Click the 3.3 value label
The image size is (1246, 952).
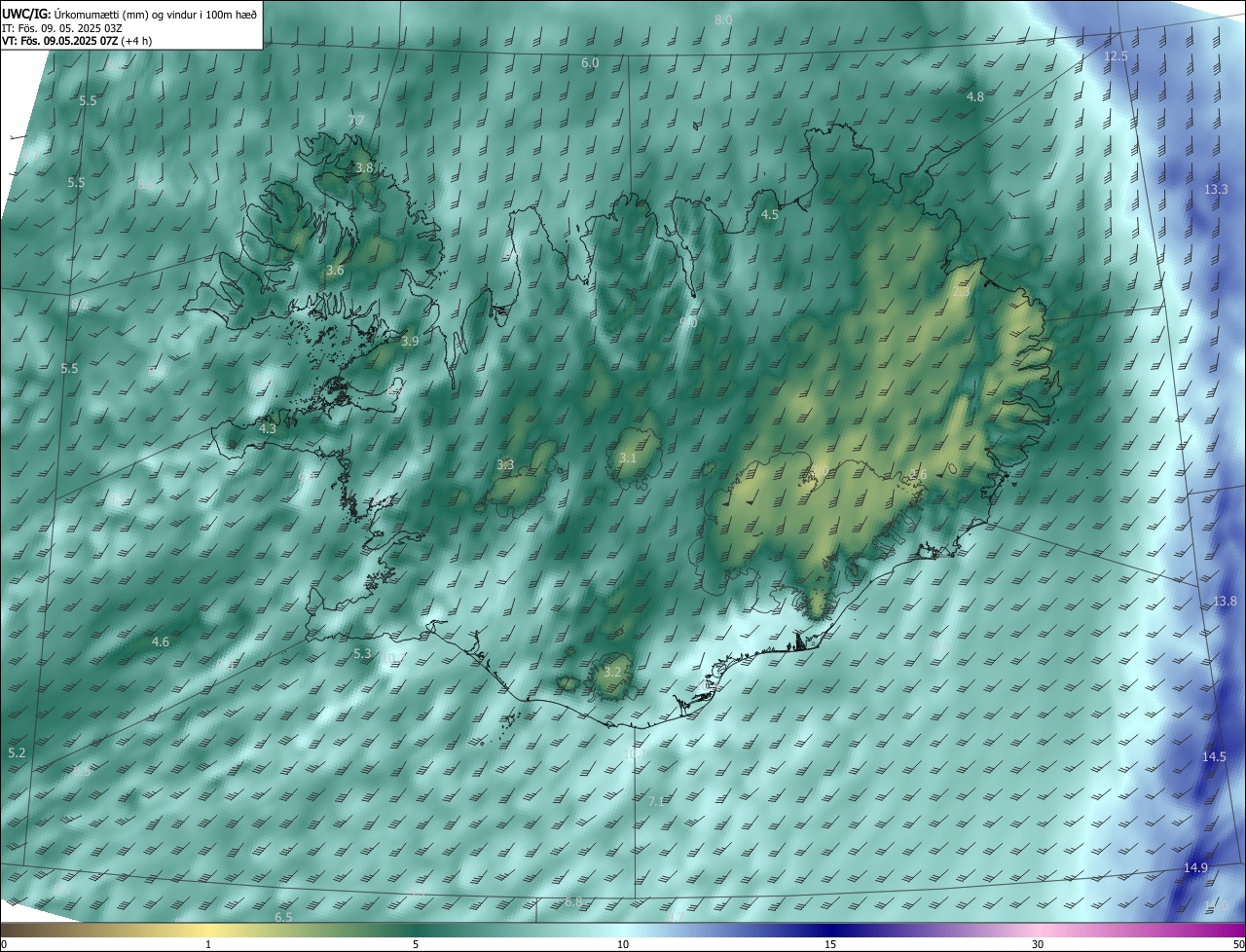coord(505,464)
